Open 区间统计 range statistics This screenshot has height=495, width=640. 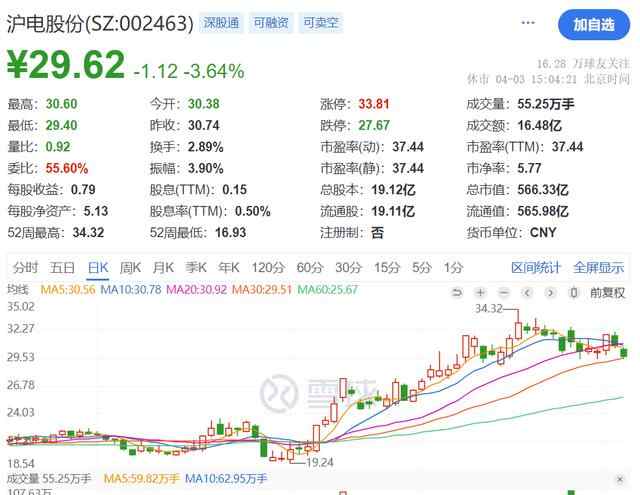tap(536, 267)
